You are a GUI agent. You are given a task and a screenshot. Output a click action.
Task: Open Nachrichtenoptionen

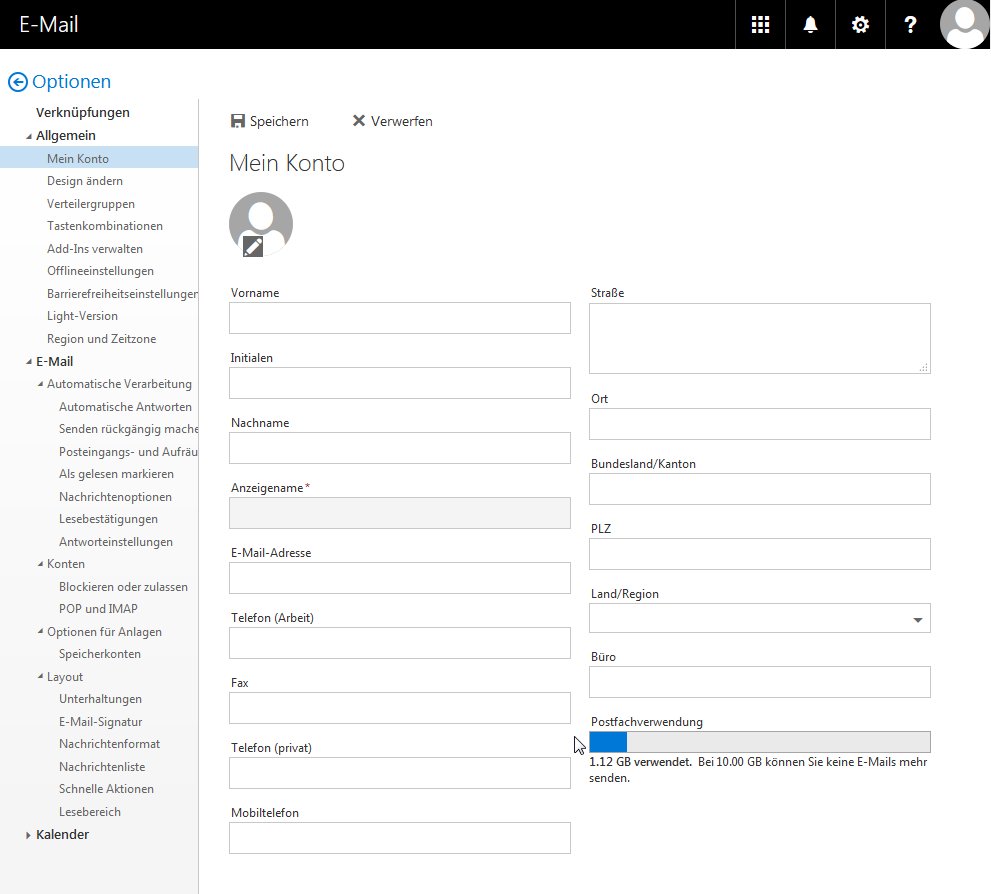coord(115,497)
